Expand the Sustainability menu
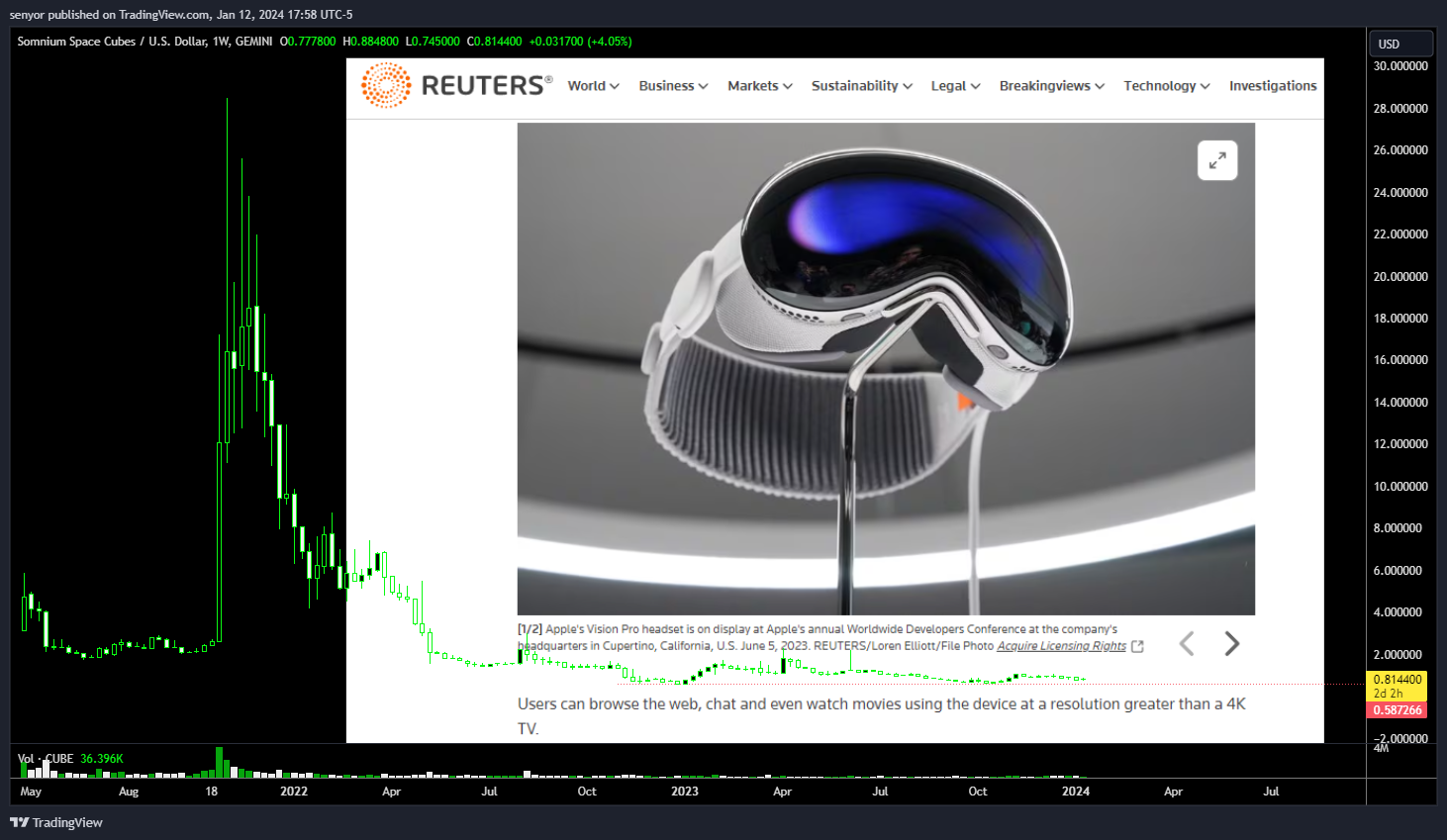 tap(862, 86)
